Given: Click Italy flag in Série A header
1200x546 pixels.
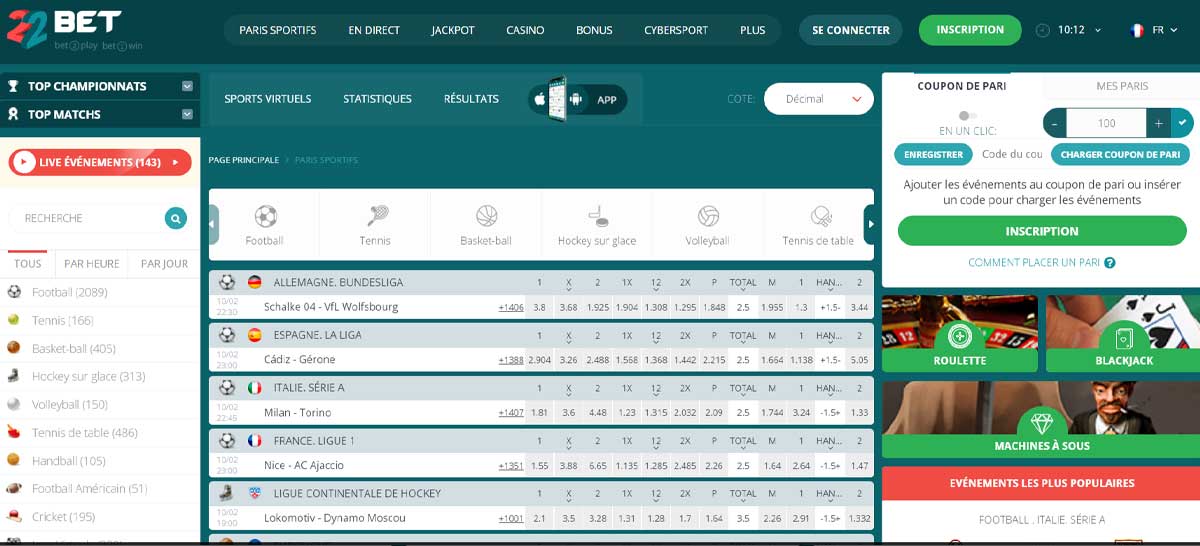Looking at the screenshot, I should (254, 387).
